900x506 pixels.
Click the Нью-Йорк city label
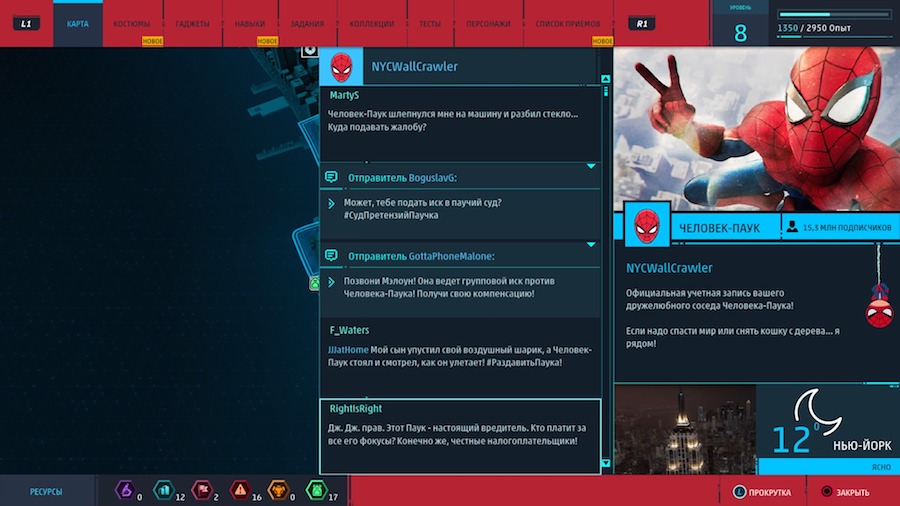(862, 446)
